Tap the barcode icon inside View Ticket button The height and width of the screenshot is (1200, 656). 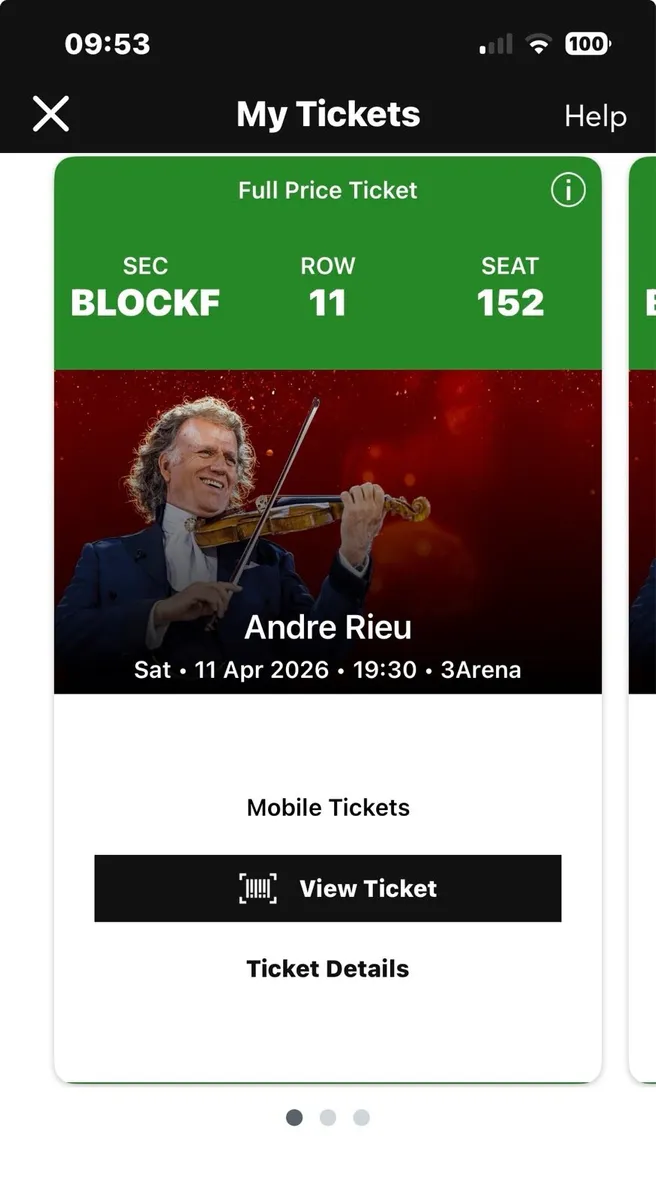click(258, 888)
